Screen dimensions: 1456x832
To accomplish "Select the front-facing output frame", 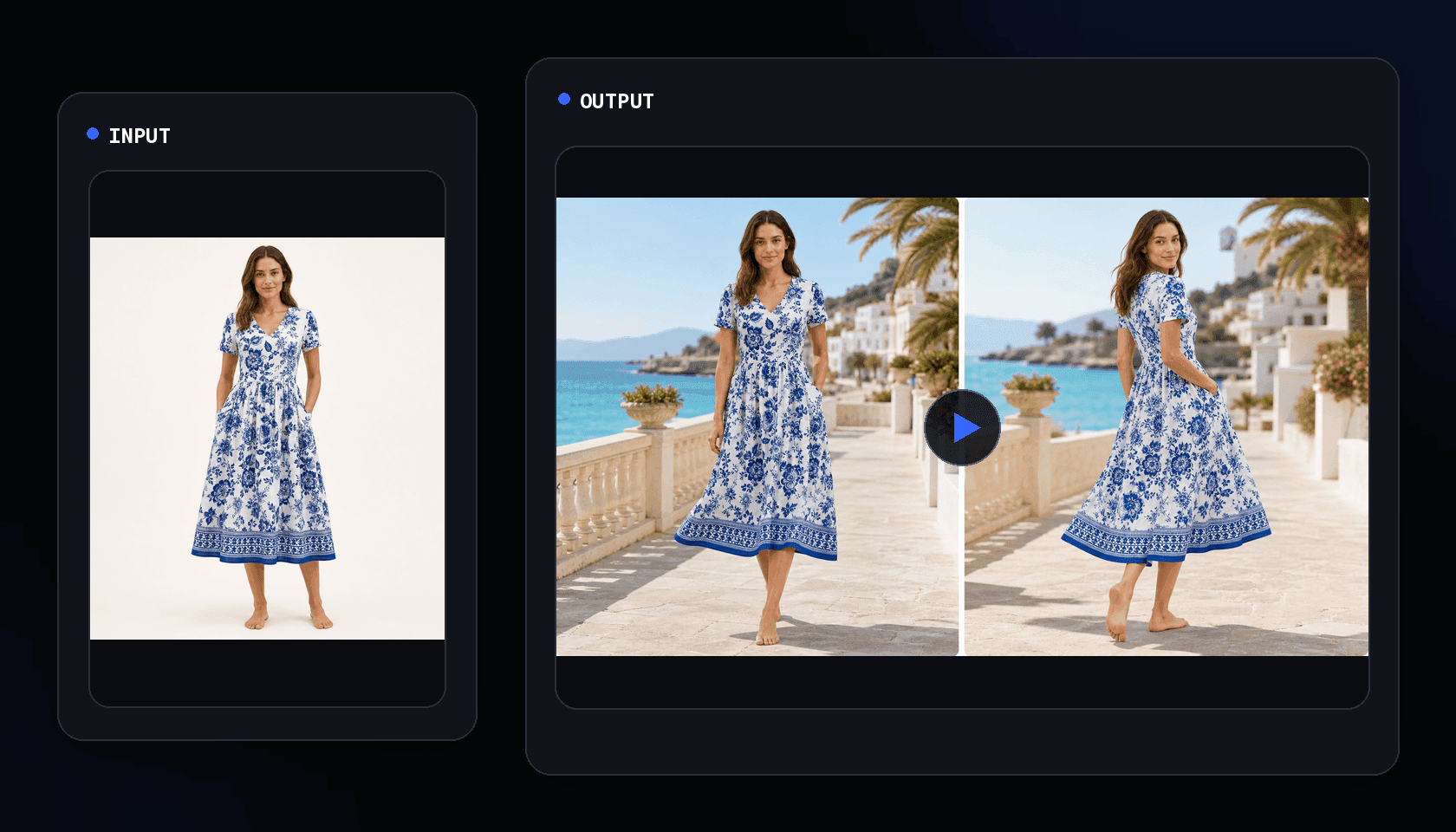I will (x=757, y=426).
